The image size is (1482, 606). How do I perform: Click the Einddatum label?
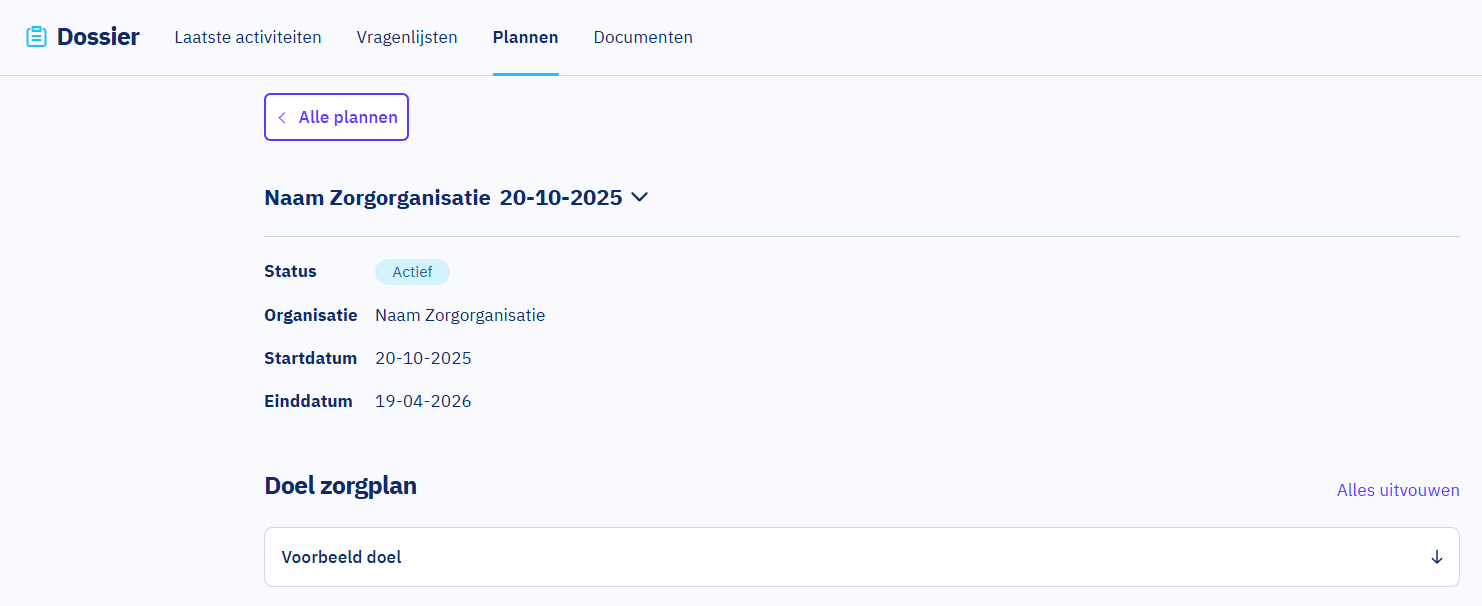308,401
